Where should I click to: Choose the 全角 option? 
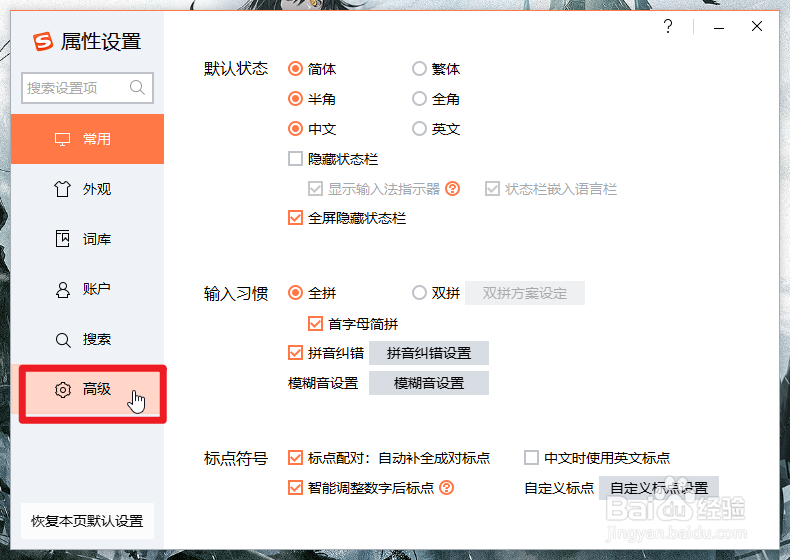pos(419,99)
